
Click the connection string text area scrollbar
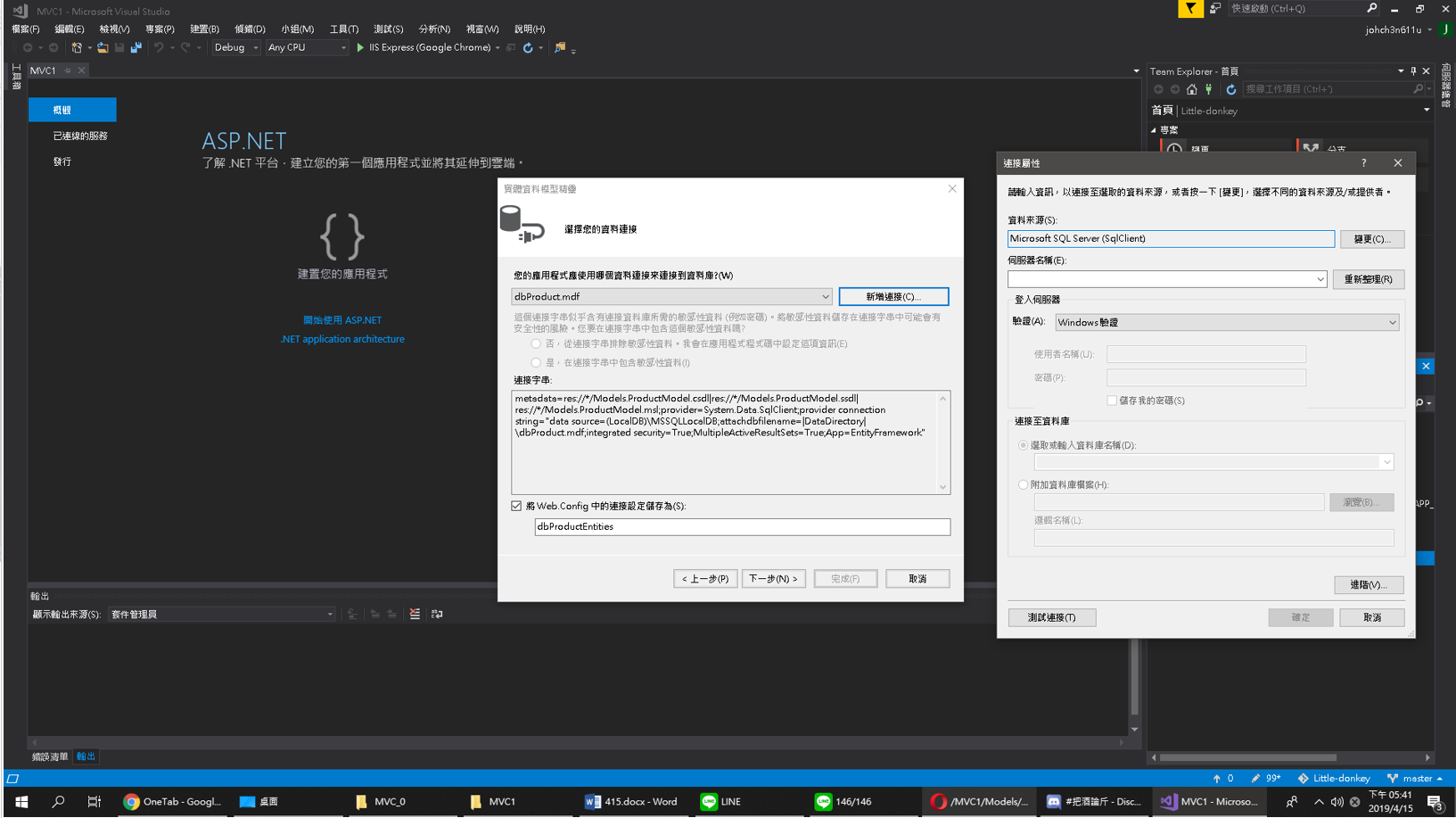click(x=942, y=442)
